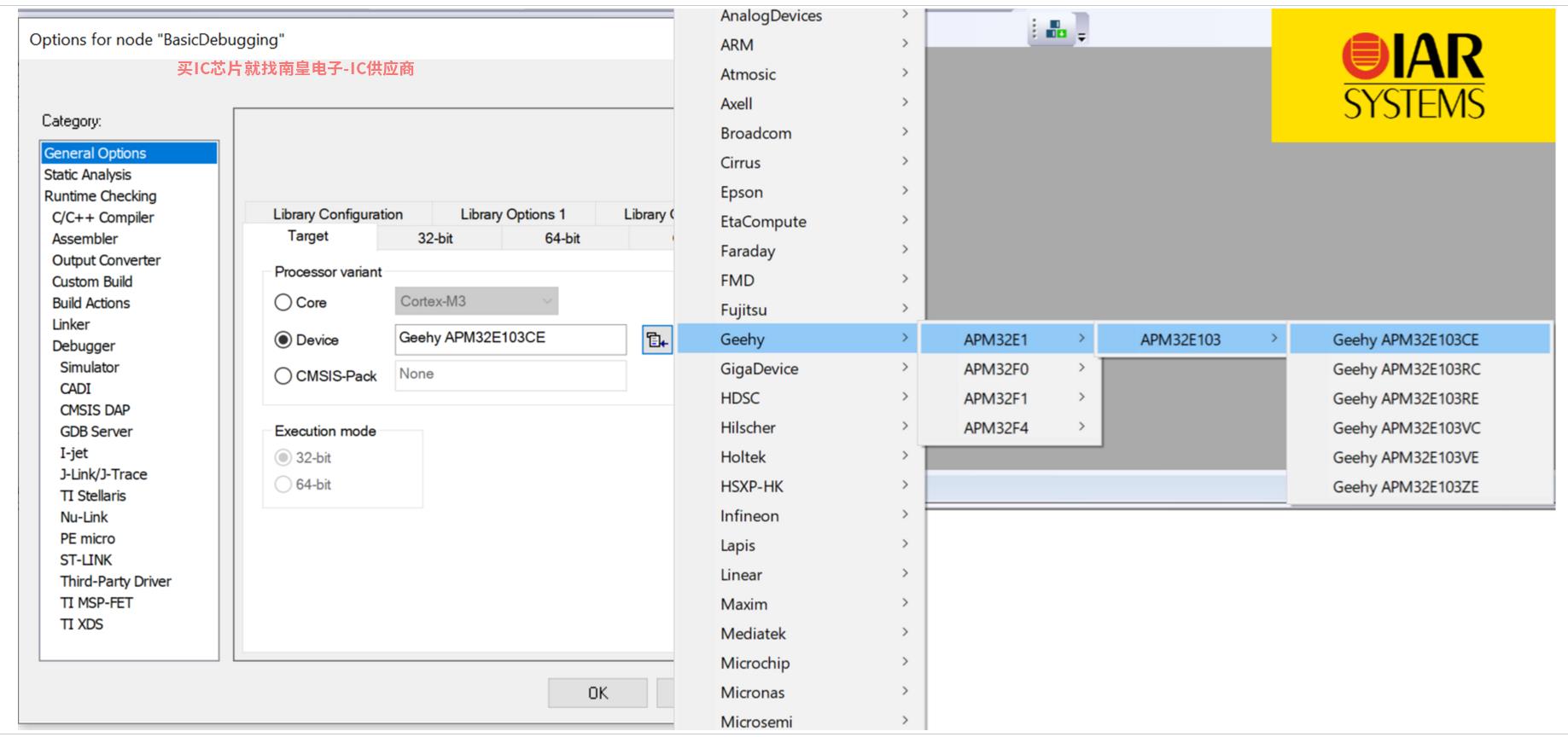Click the Device name input field
The height and width of the screenshot is (737, 1568).
(x=510, y=339)
